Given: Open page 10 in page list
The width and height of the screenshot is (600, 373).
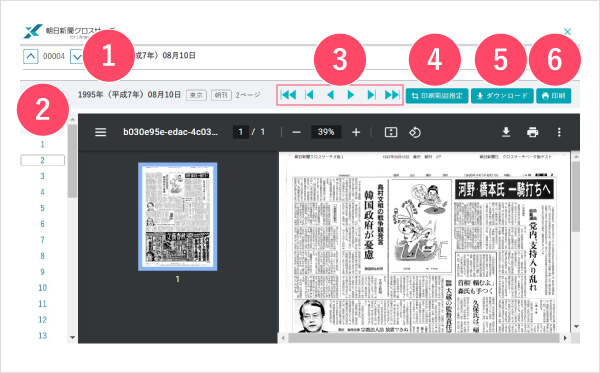Looking at the screenshot, I should [42, 288].
